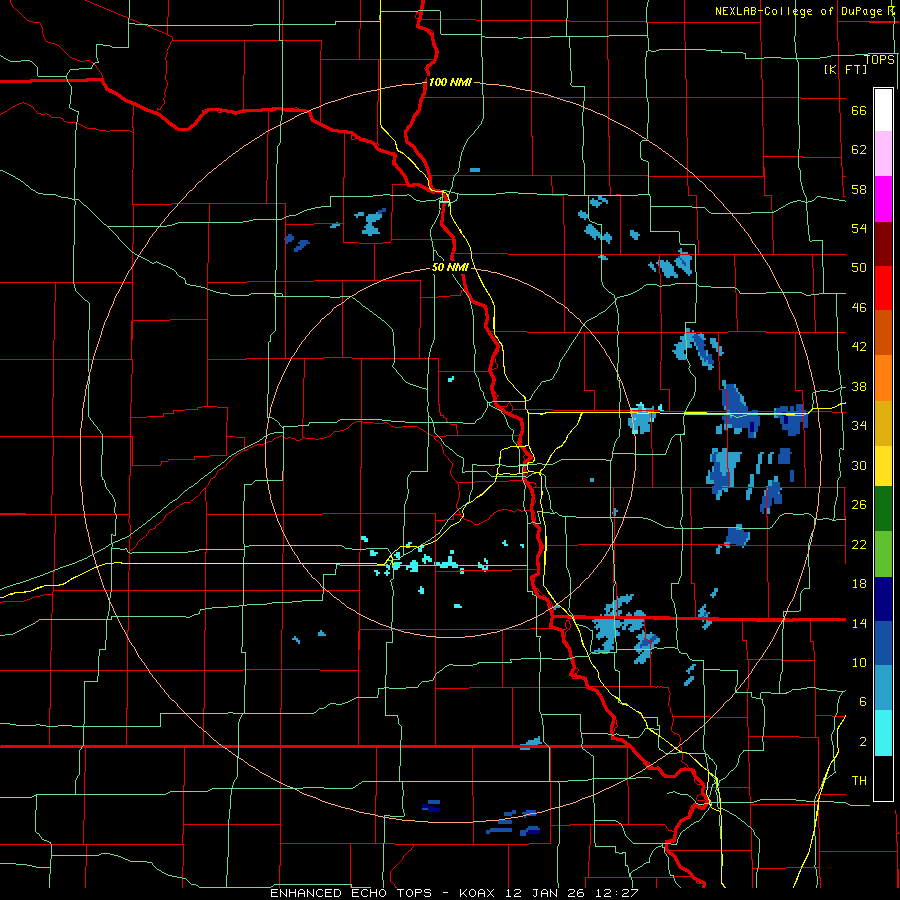Click the legend value 2
The image size is (900, 900).
tap(863, 742)
